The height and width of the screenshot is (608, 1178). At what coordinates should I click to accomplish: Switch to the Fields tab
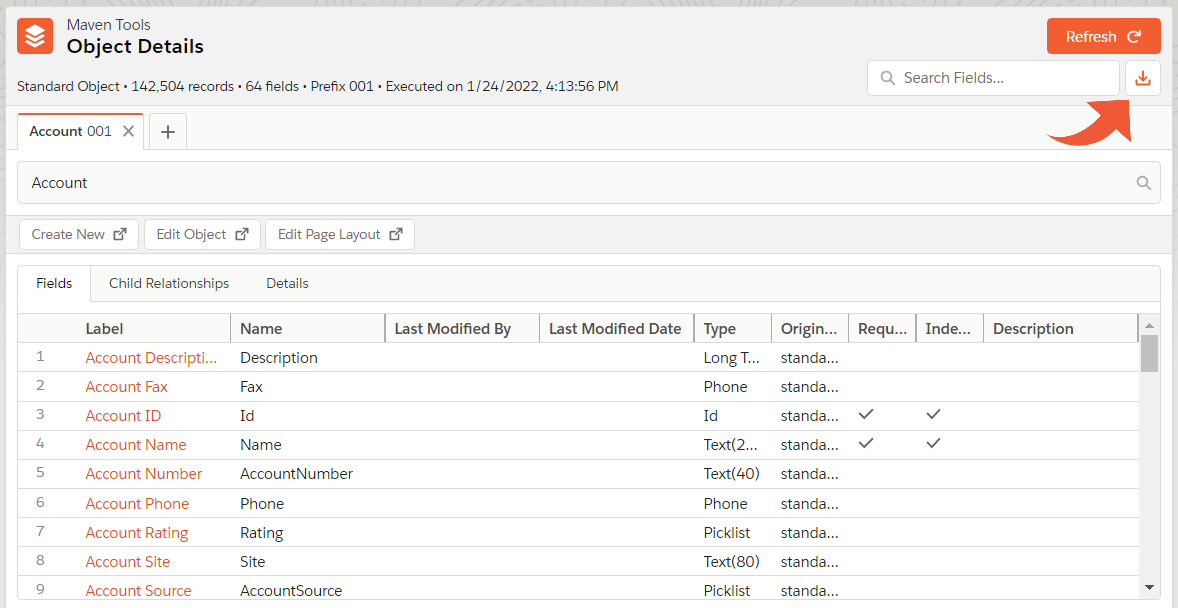[x=54, y=283]
